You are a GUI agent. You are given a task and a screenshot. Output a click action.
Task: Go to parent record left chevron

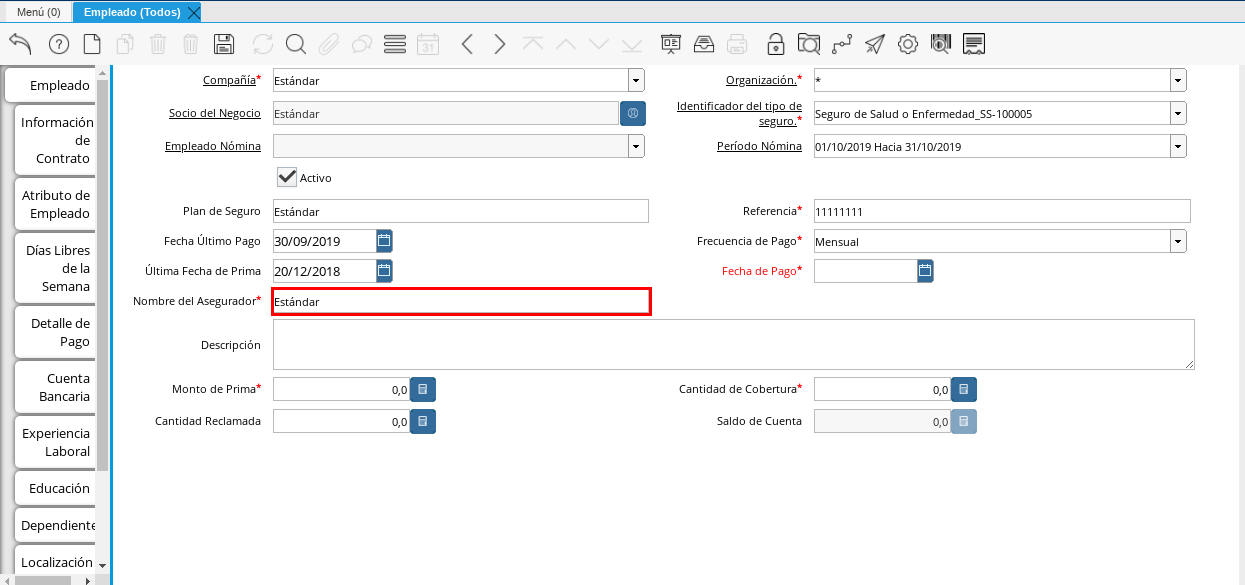click(x=467, y=44)
